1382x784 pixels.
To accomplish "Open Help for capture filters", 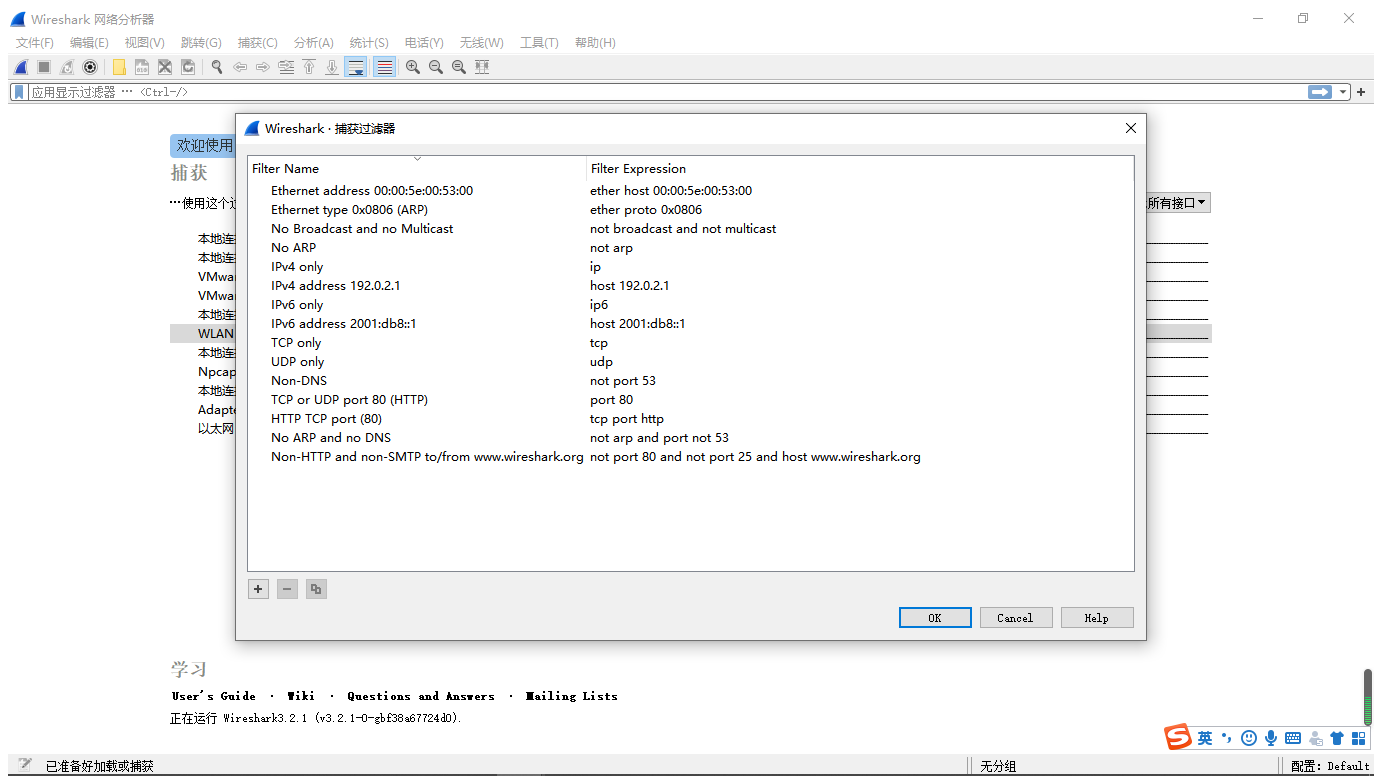I will (x=1097, y=618).
